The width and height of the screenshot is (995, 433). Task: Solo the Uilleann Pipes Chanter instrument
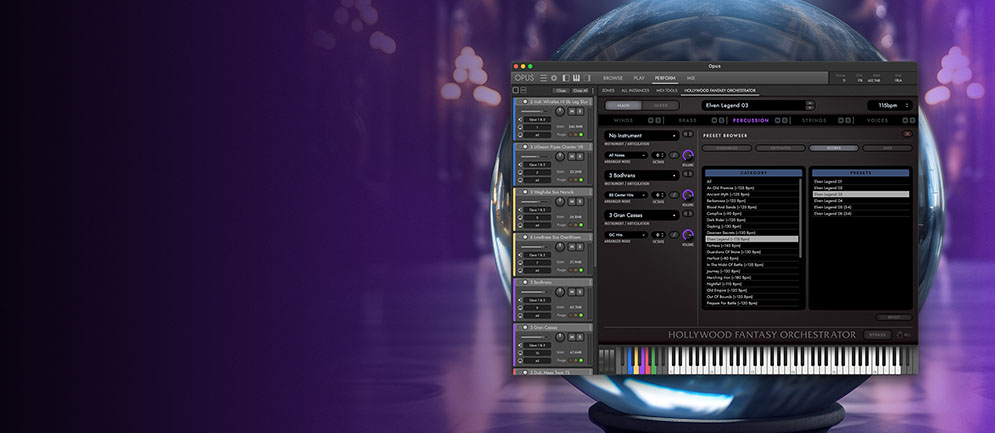pyautogui.click(x=580, y=156)
